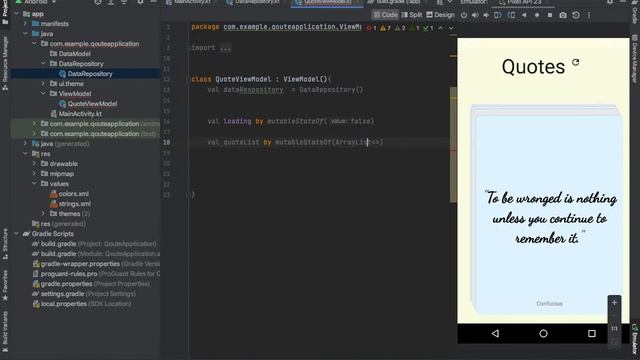Open the Resource Manager tool window
Image resolution: width=640 pixels, height=360 pixels.
click(5, 63)
